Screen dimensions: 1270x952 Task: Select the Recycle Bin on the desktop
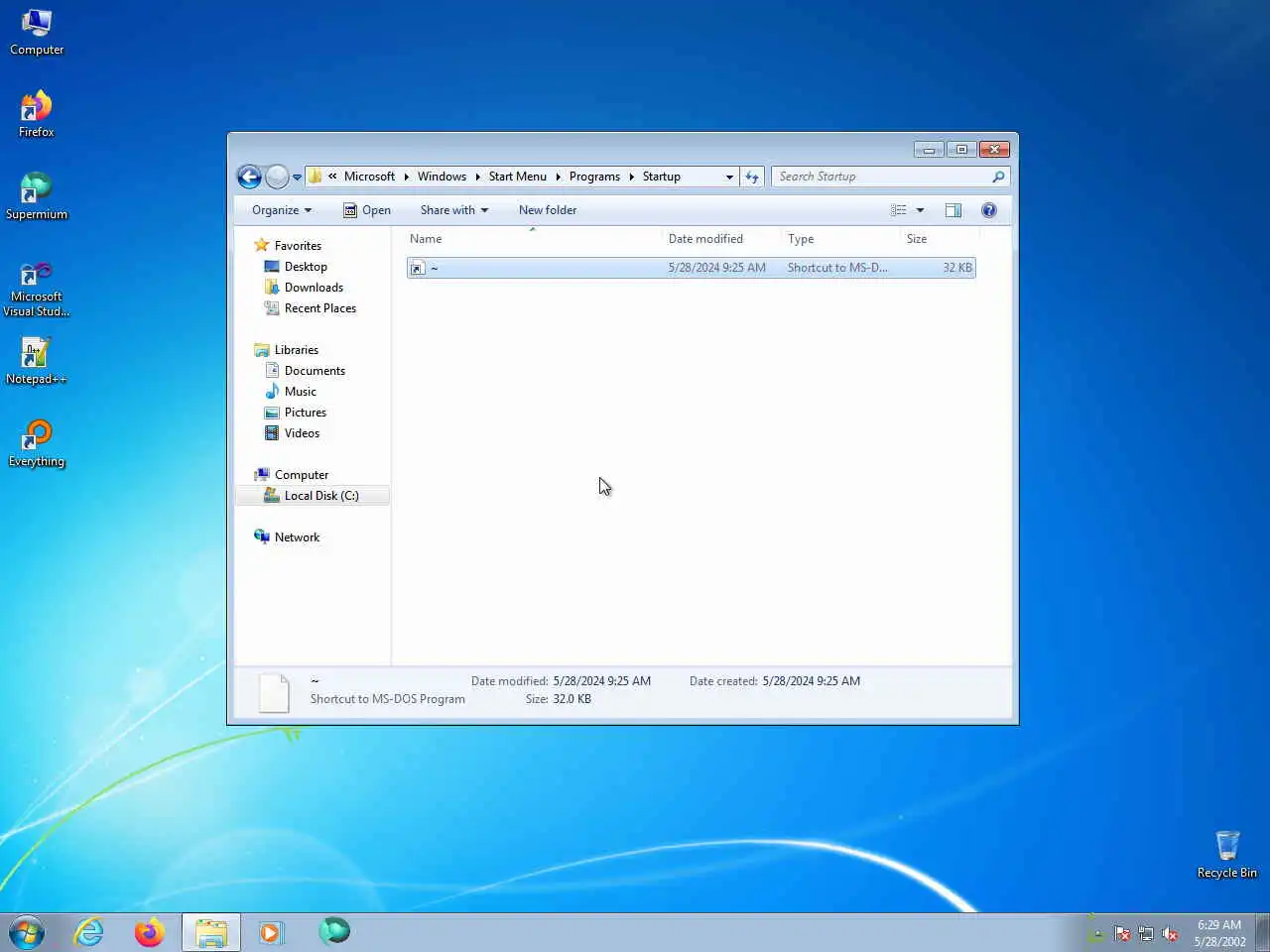point(1227,855)
